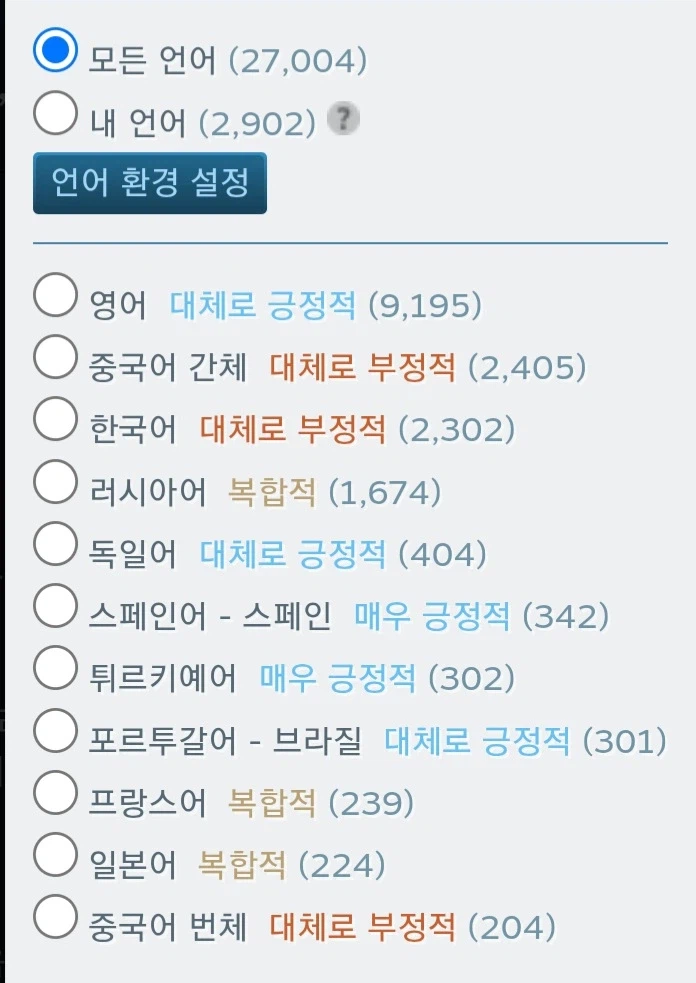Viewport: 696px width, 983px height.
Task: Click the 언어 환경 설정 button
Action: pyautogui.click(x=149, y=184)
